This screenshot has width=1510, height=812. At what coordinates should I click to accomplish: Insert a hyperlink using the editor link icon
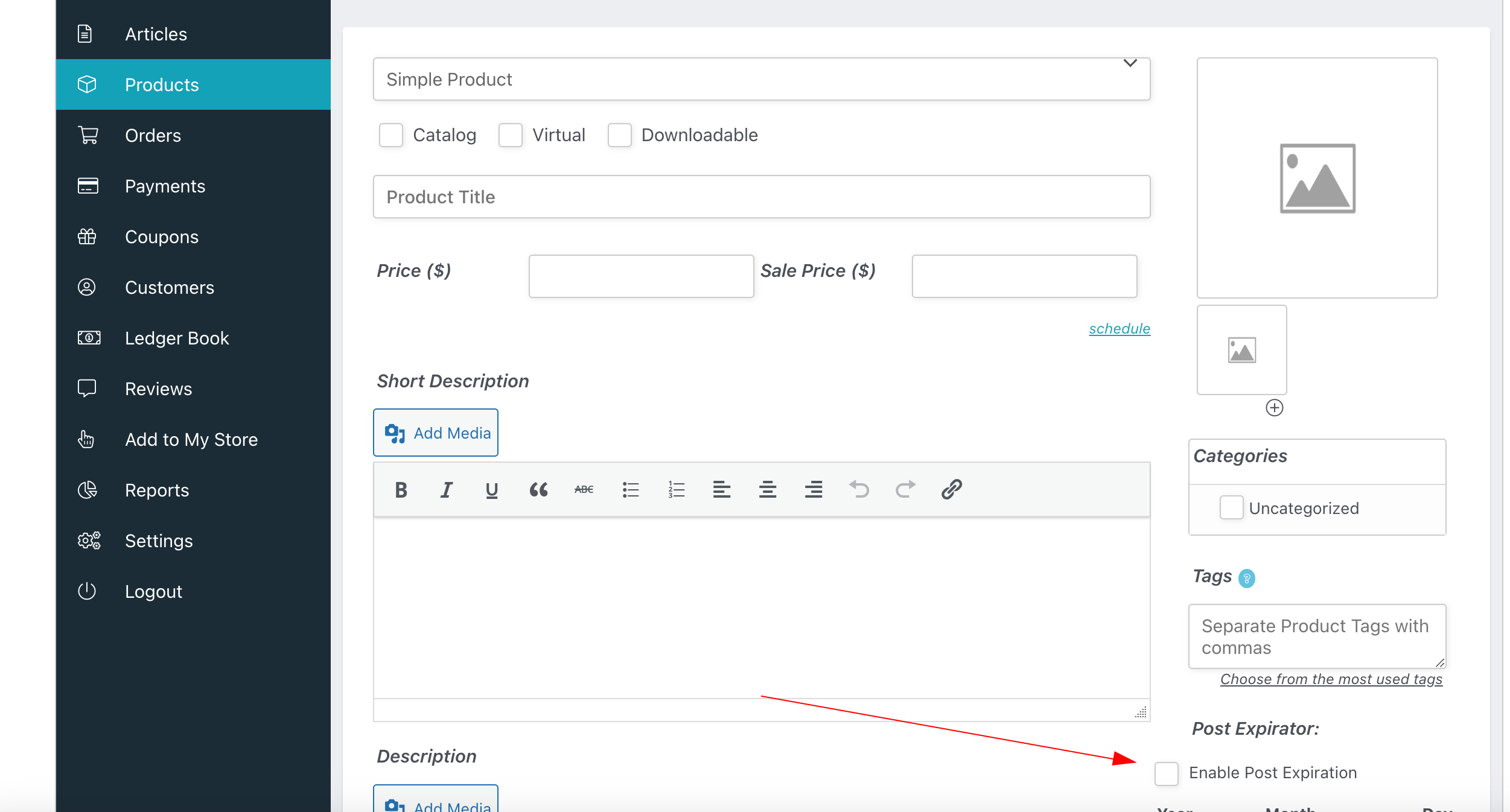click(951, 490)
